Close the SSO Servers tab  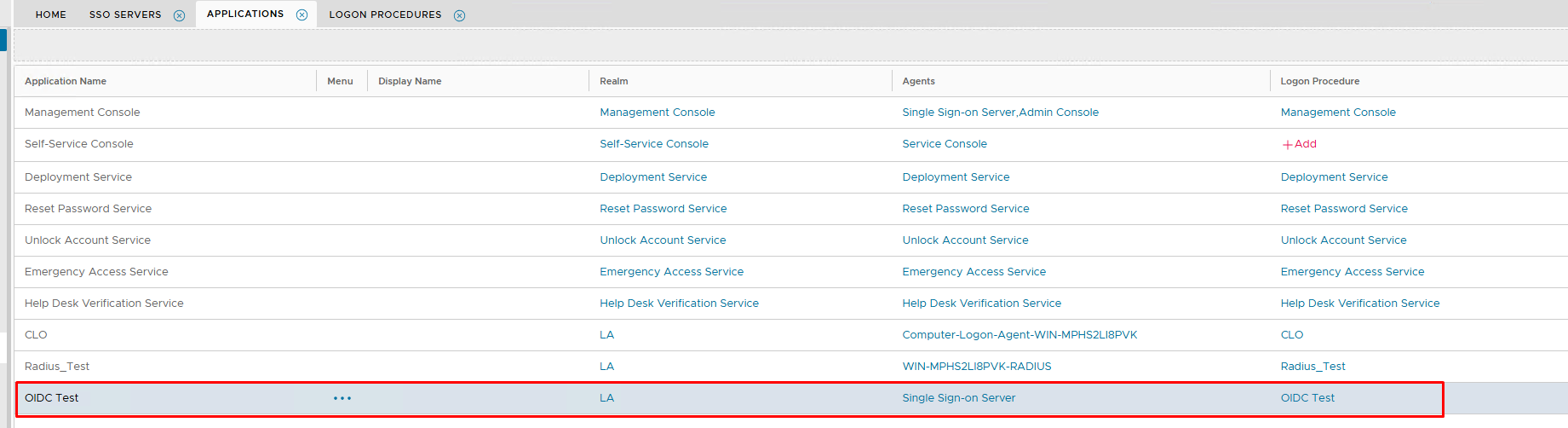(x=179, y=15)
